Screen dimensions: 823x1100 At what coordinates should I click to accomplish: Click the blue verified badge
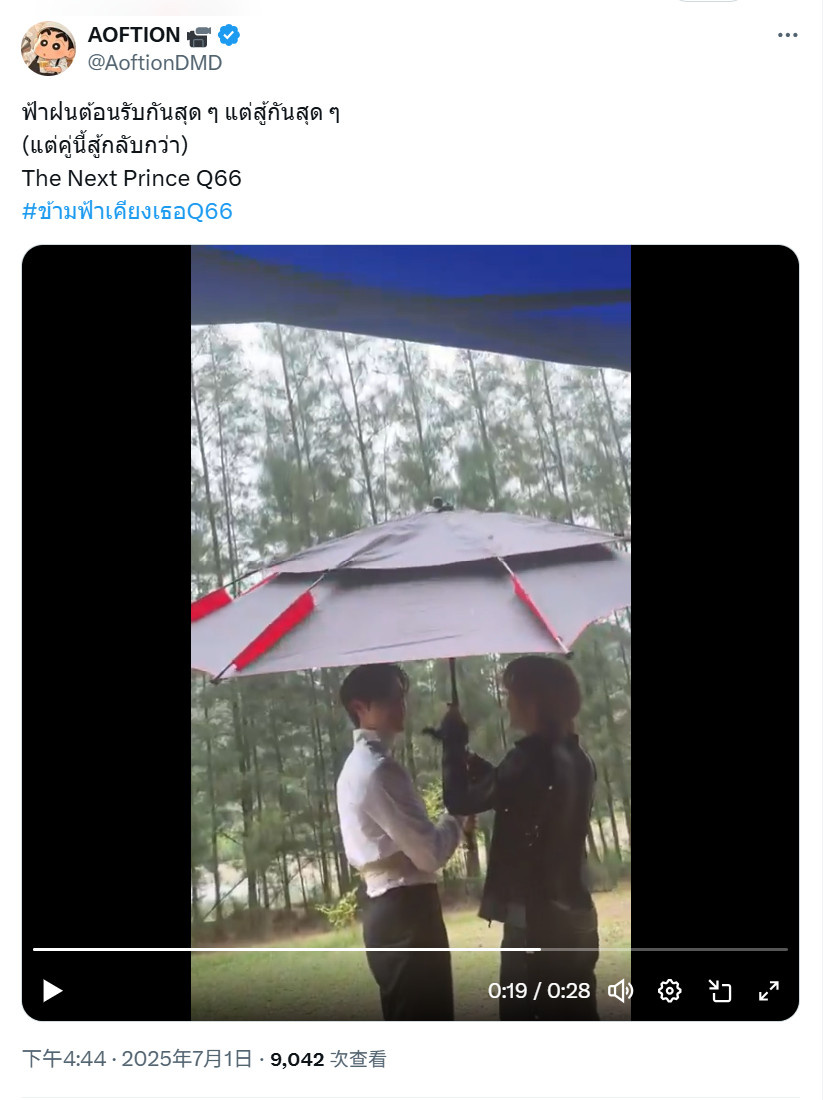coord(229,34)
